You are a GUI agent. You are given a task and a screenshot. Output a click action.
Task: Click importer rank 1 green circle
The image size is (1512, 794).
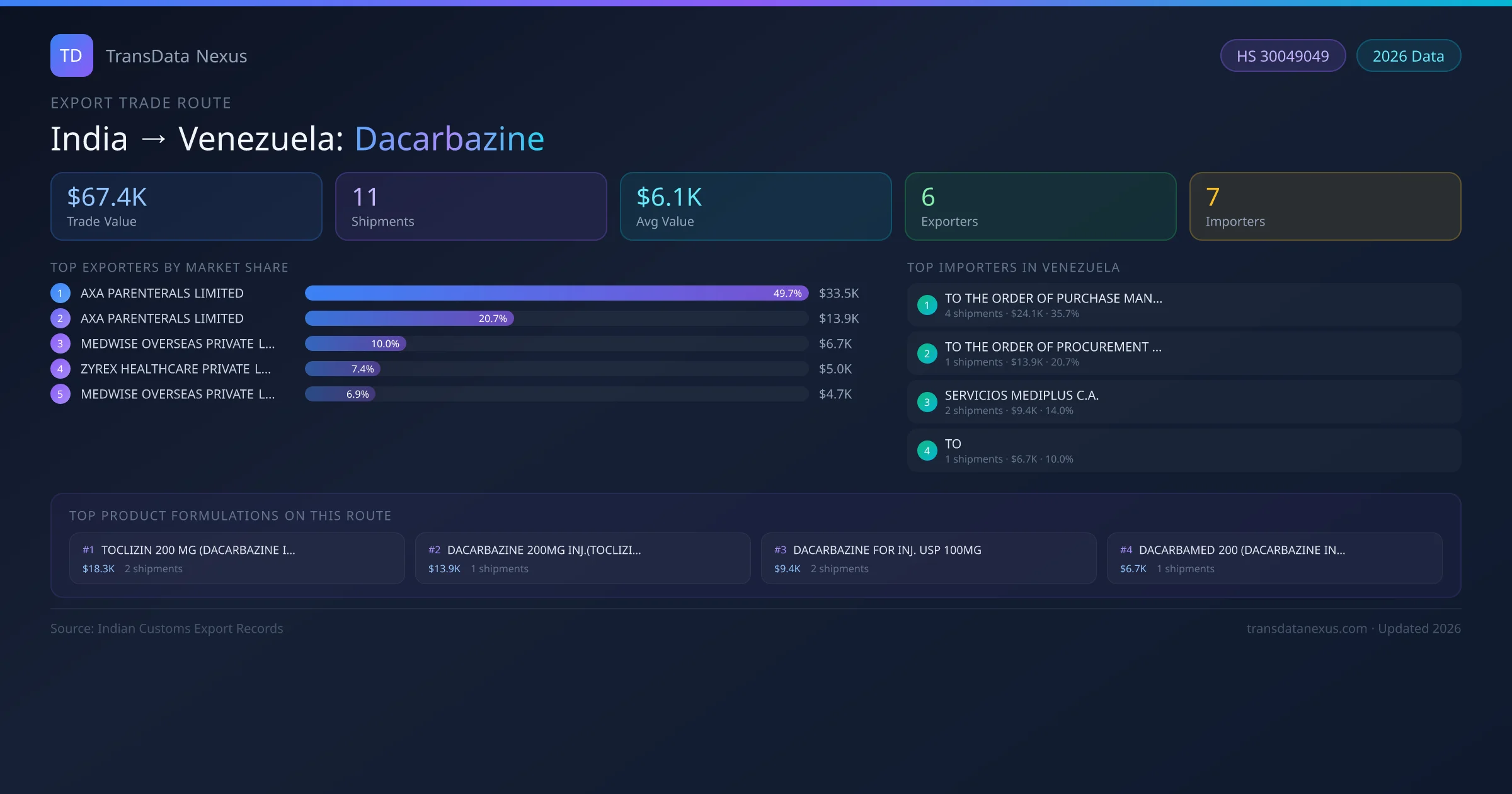[x=927, y=305]
